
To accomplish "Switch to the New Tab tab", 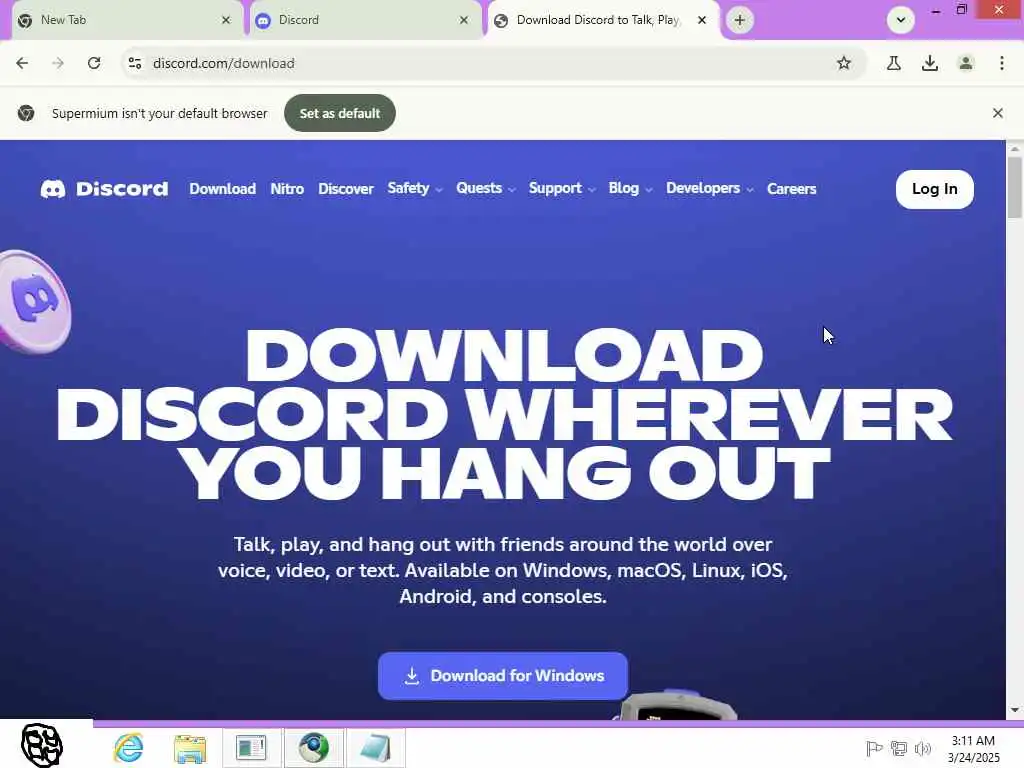I will coord(124,20).
